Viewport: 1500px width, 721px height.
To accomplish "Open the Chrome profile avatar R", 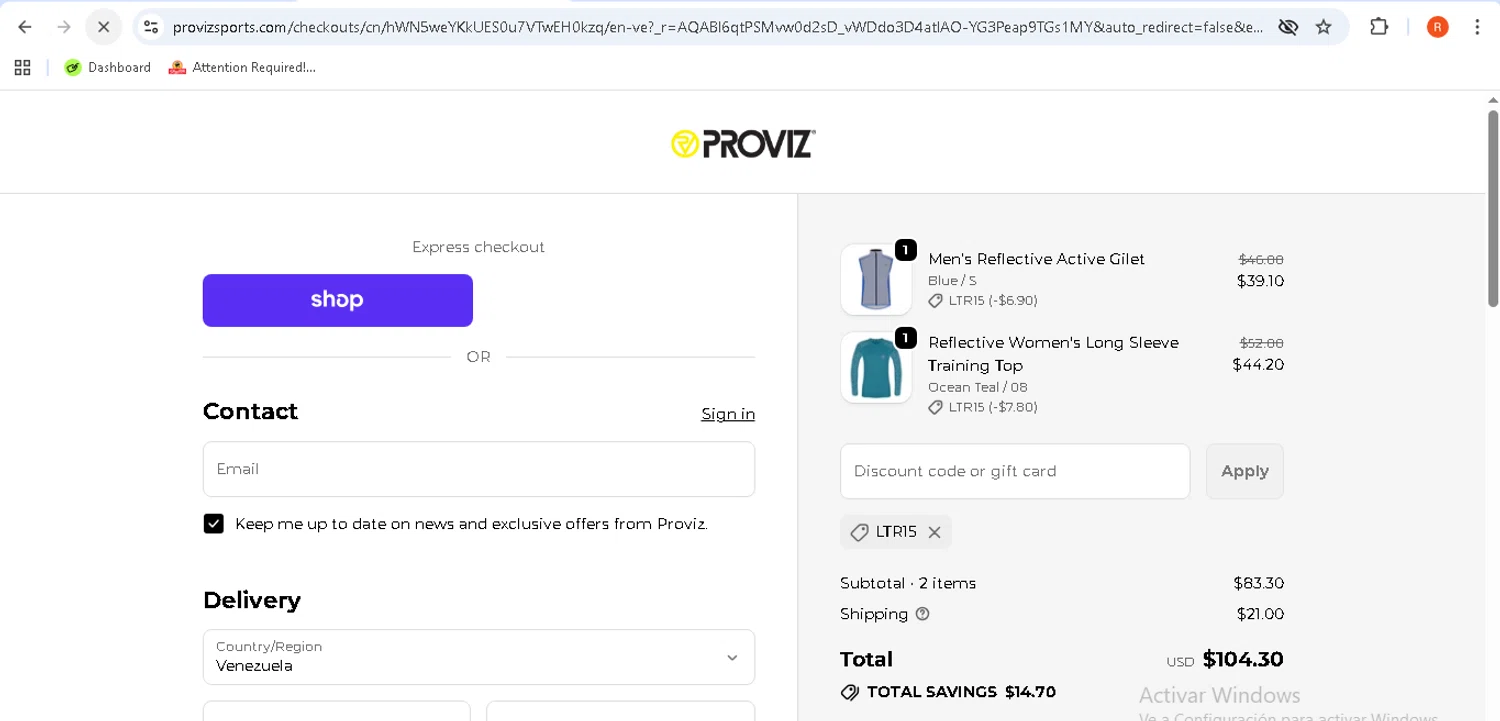I will click(x=1438, y=27).
